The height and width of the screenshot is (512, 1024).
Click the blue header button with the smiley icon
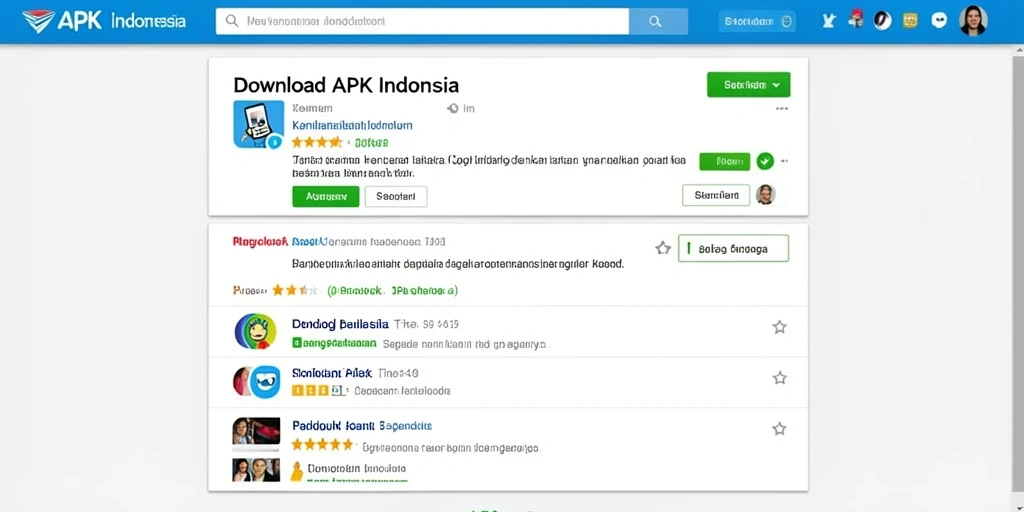pos(758,21)
